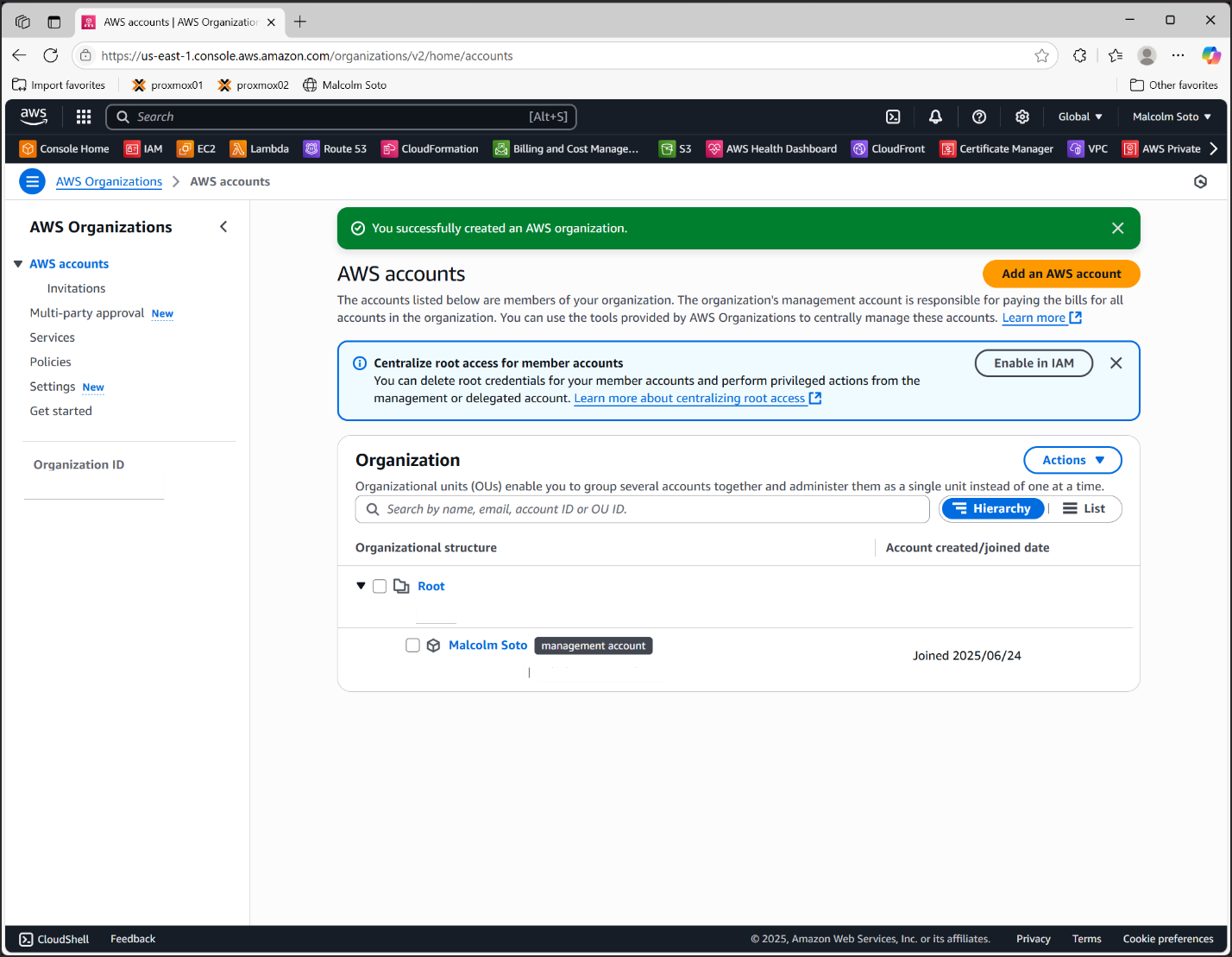Image resolution: width=1232 pixels, height=957 pixels.
Task: Open Route 53 from the favorites bar
Action: coord(335,148)
